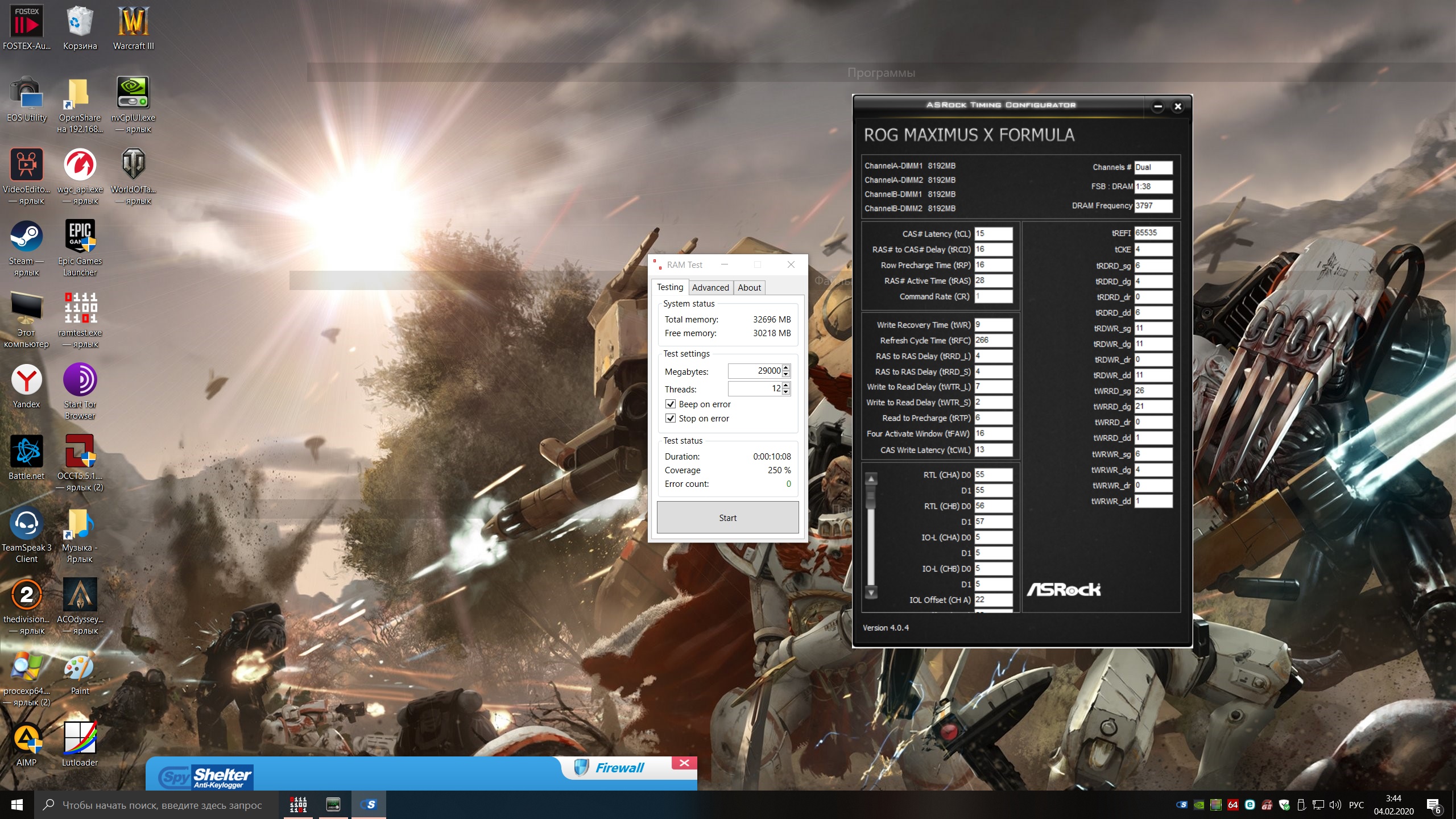
Task: Open the Warcraft III desktop icon
Action: [133, 23]
